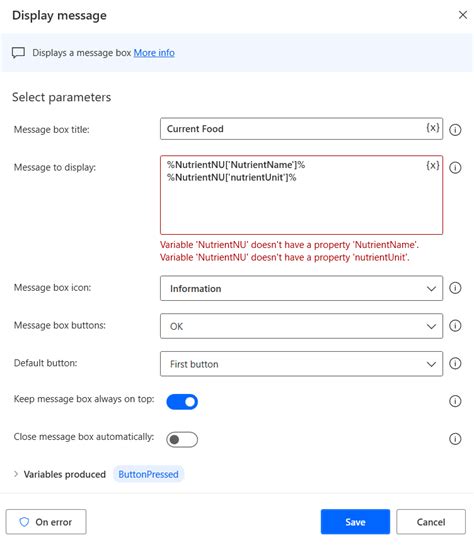Click variable picker icon in Message to display field

(433, 165)
